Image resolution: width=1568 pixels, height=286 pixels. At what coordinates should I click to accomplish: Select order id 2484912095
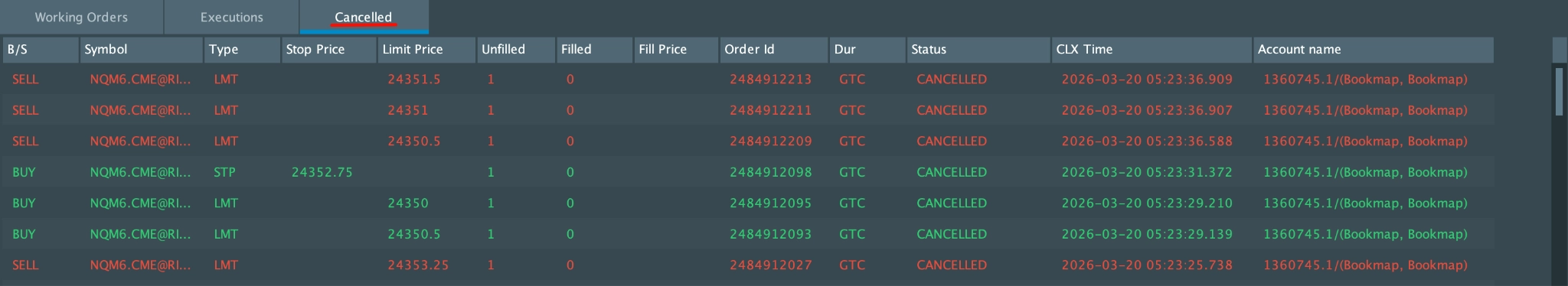pyautogui.click(x=770, y=203)
